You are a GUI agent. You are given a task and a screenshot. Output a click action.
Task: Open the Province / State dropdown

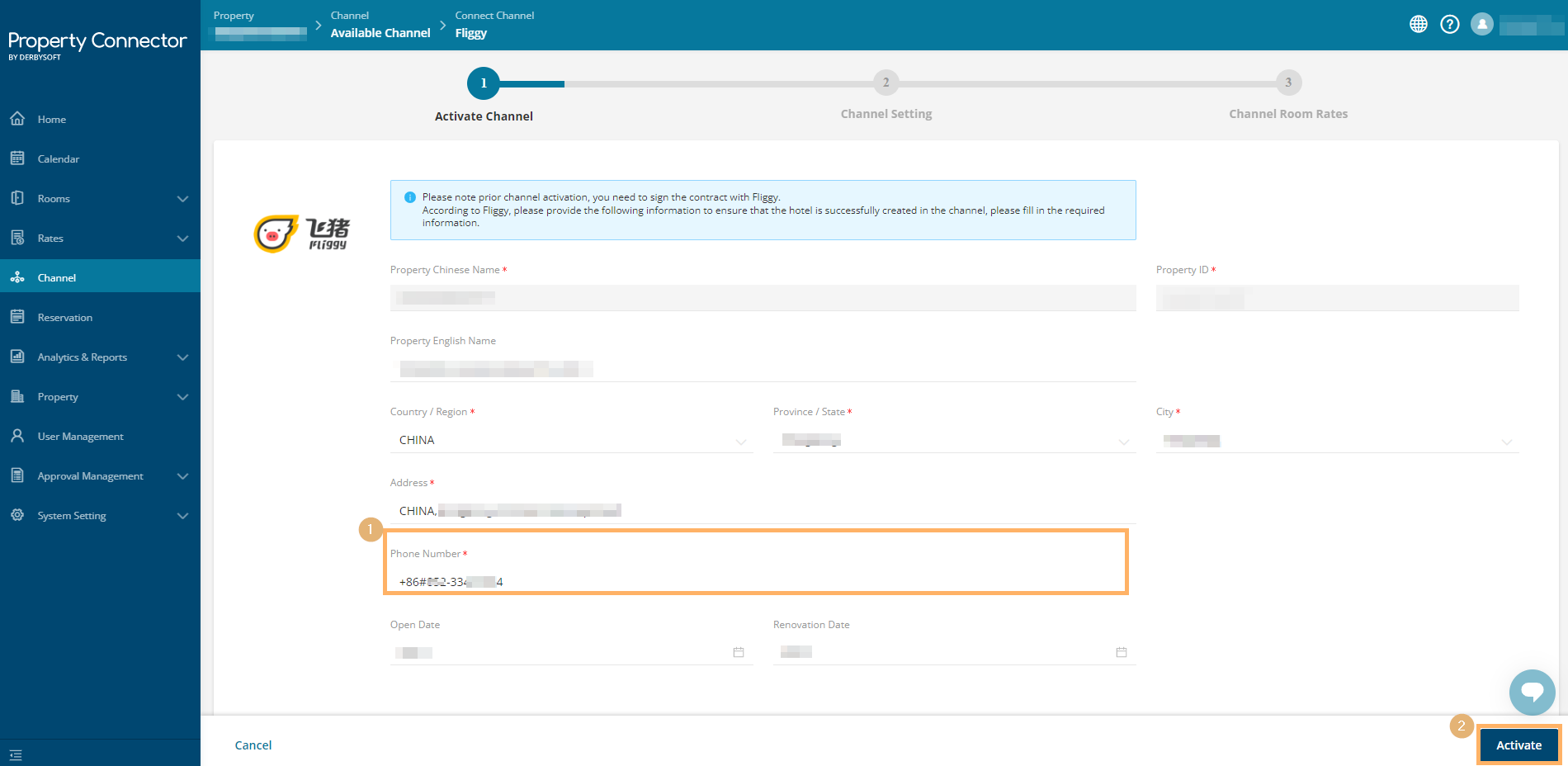955,441
